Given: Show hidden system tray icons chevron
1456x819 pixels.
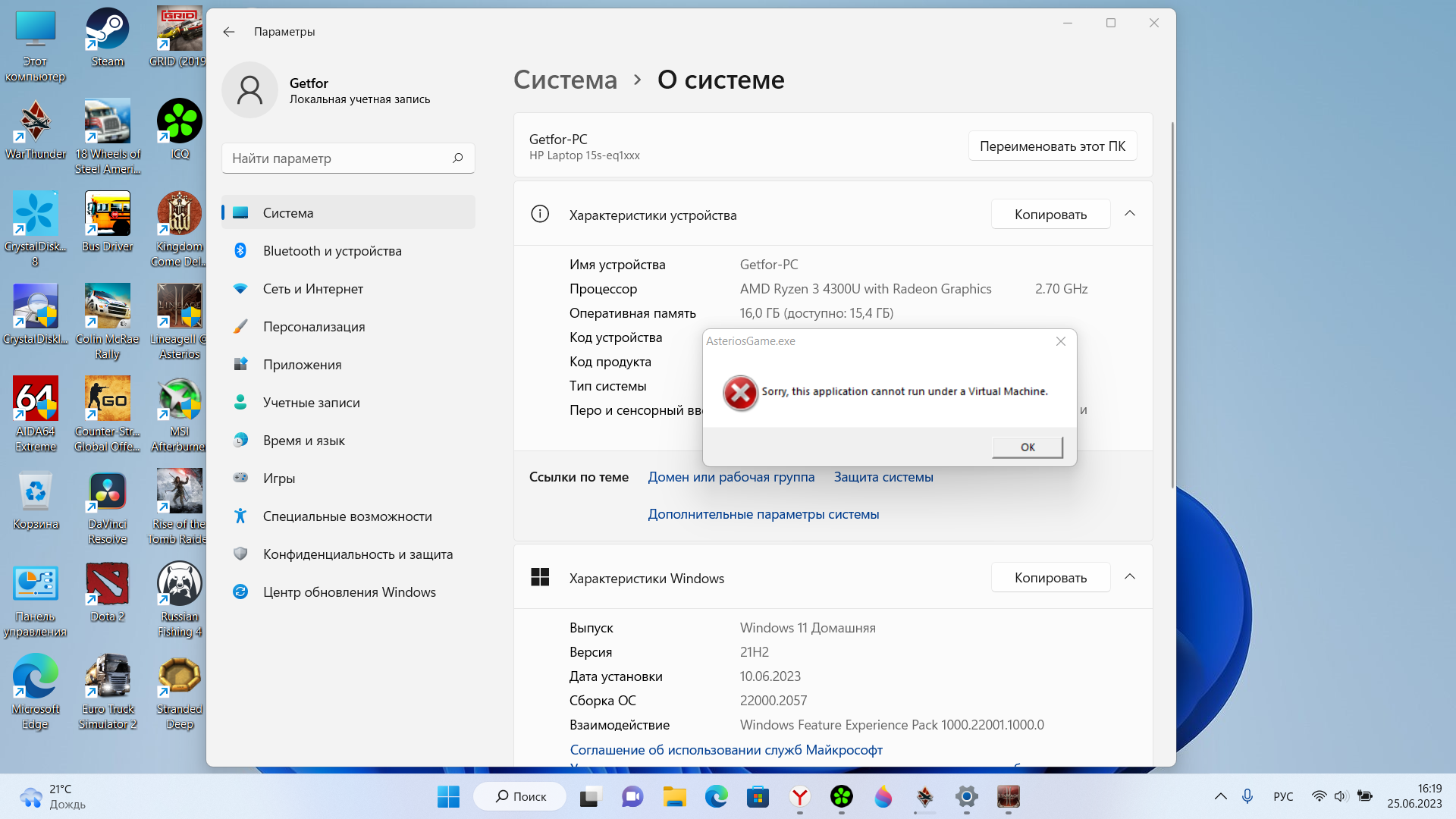Looking at the screenshot, I should 1220,796.
